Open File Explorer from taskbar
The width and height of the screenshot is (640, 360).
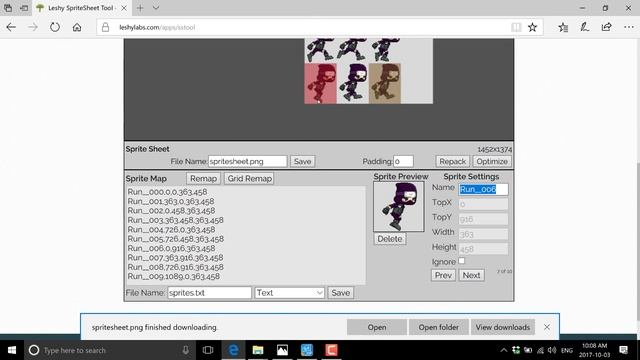pos(258,350)
